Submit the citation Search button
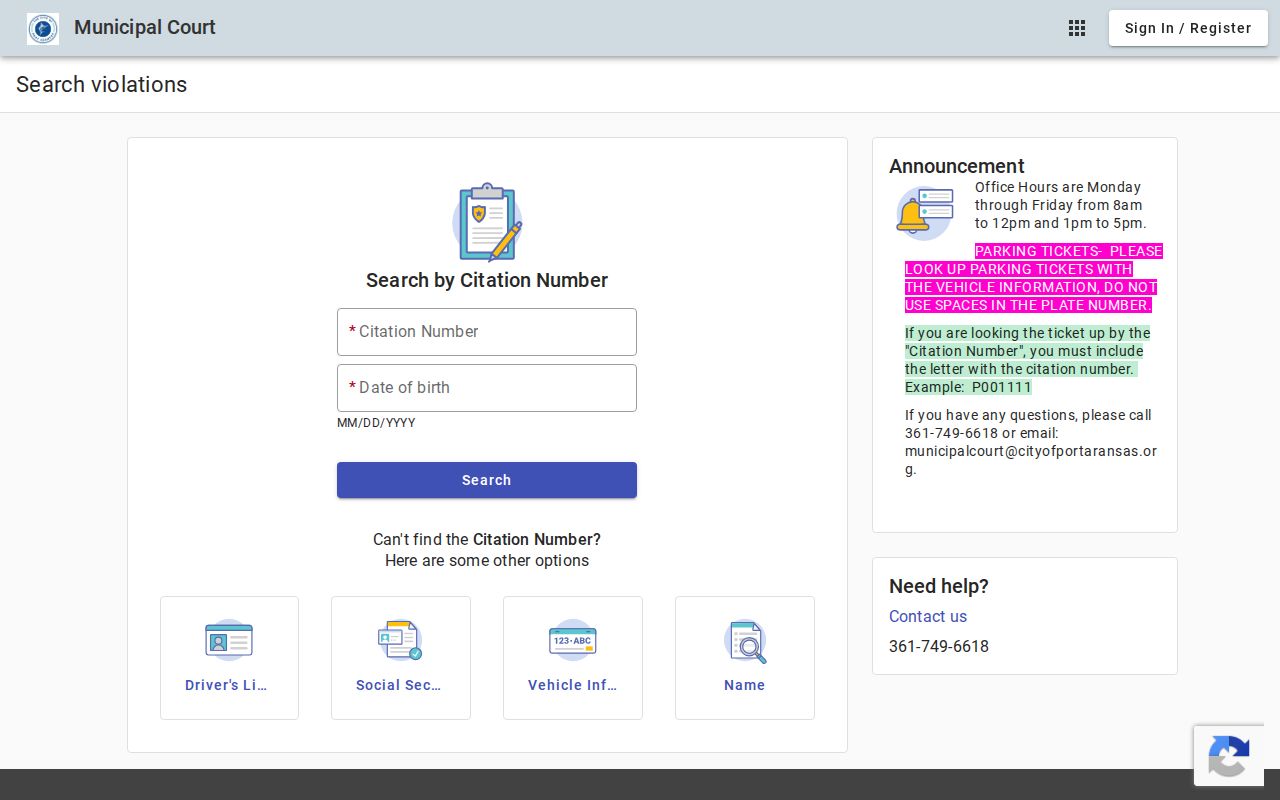This screenshot has width=1280, height=800. (x=487, y=480)
